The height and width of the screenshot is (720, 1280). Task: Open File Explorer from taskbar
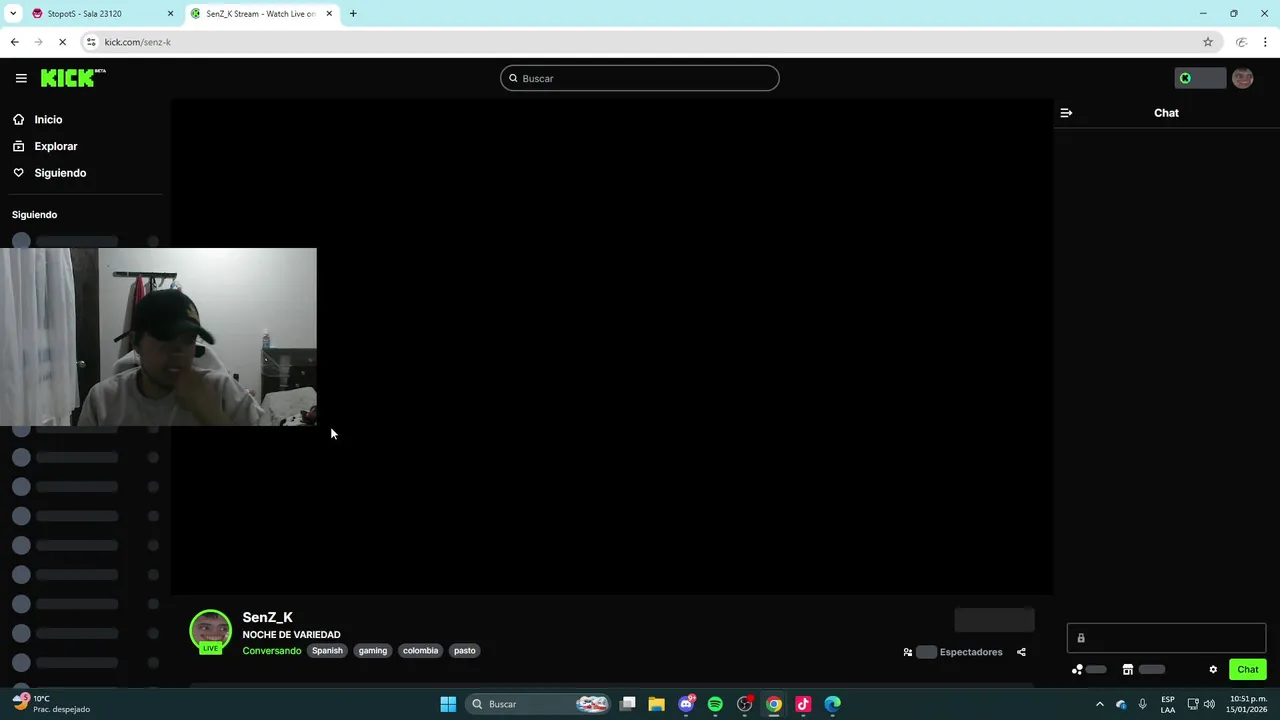click(x=657, y=704)
